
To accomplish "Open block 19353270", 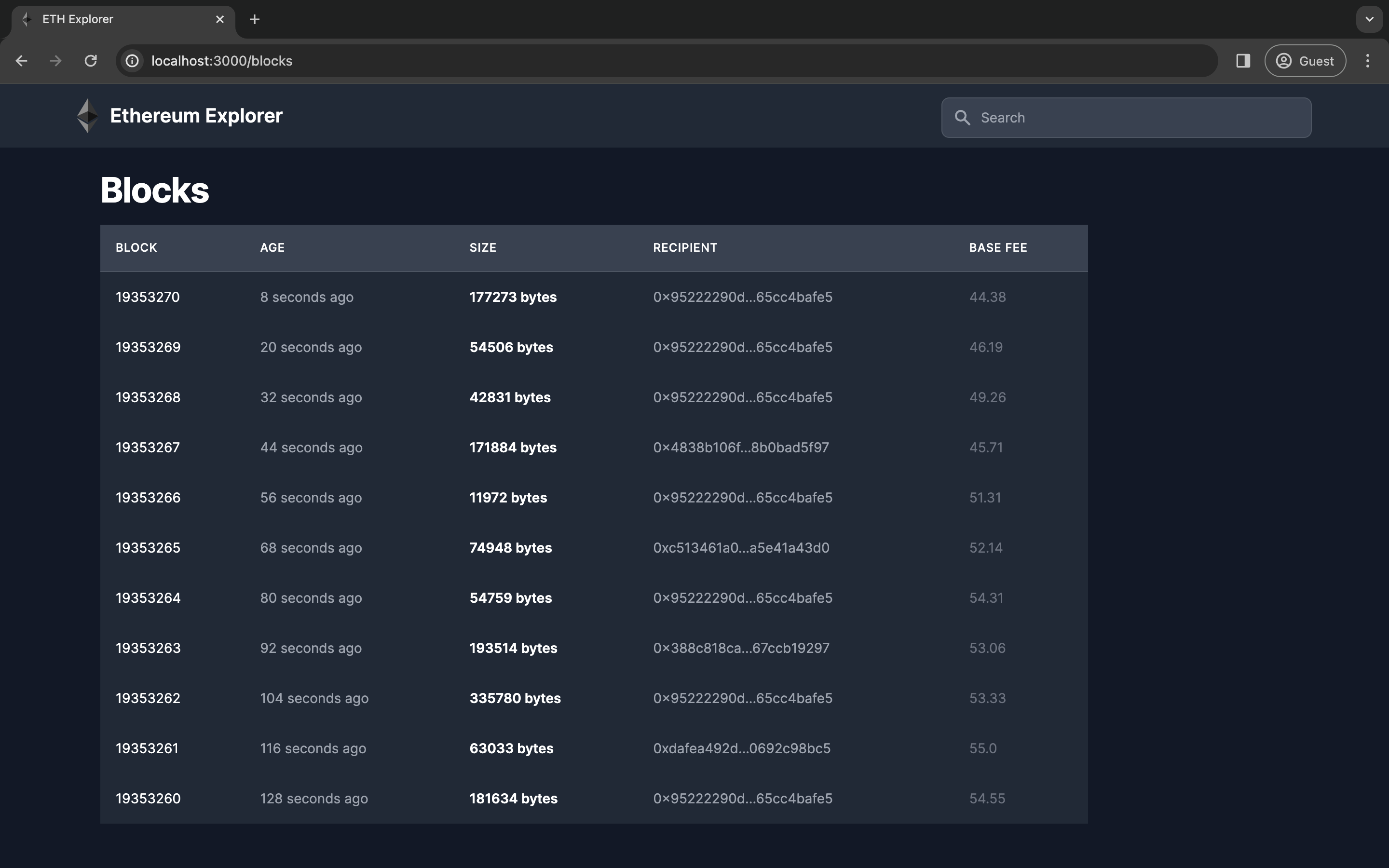I will coord(148,297).
